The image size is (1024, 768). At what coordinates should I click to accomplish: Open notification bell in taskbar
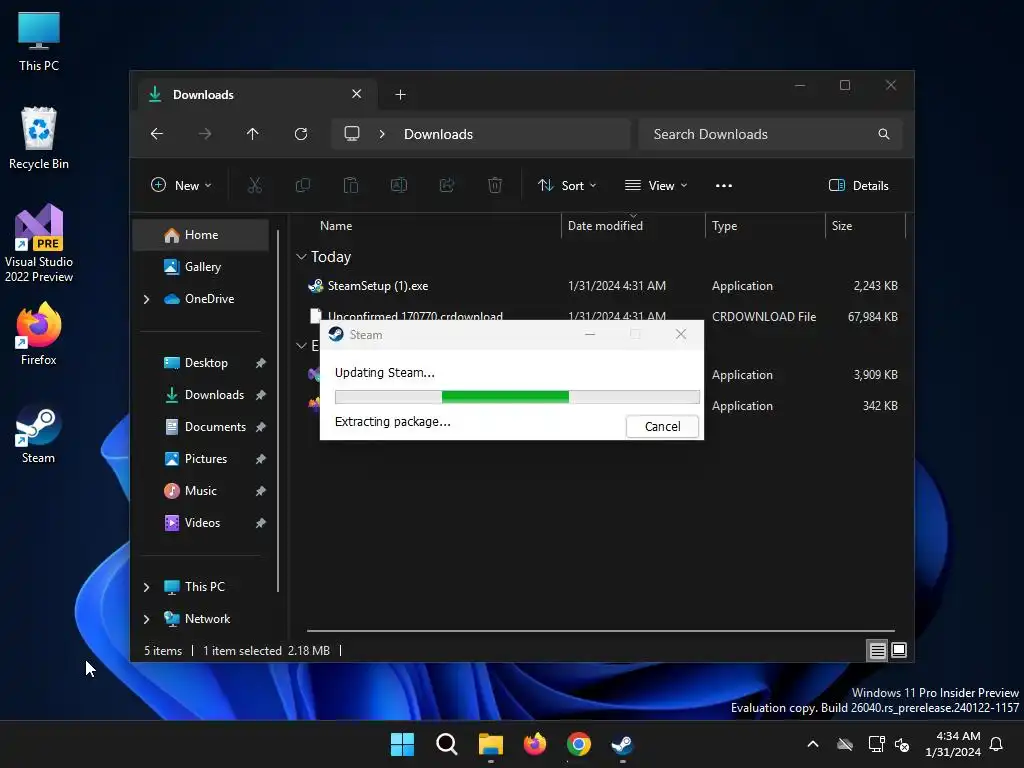(996, 744)
